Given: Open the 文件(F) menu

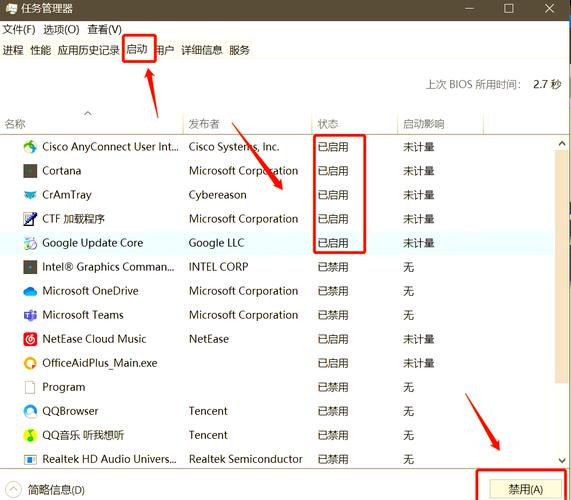Looking at the screenshot, I should (x=19, y=29).
